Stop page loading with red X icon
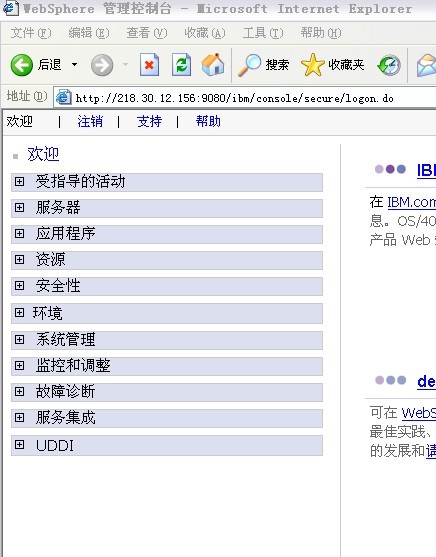Image resolution: width=436 pixels, height=557 pixels. 149,65
